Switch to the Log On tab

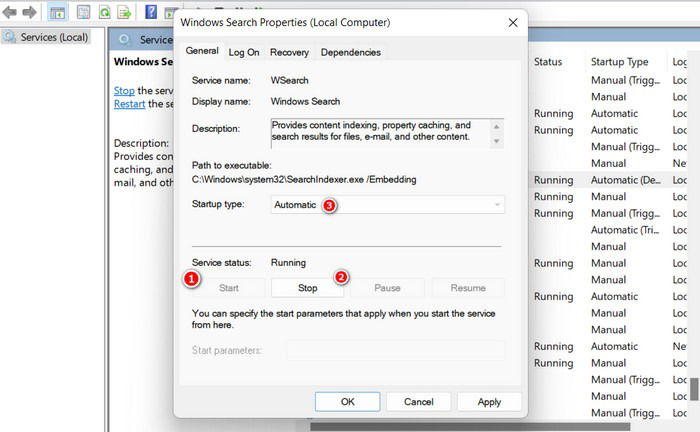[x=244, y=52]
